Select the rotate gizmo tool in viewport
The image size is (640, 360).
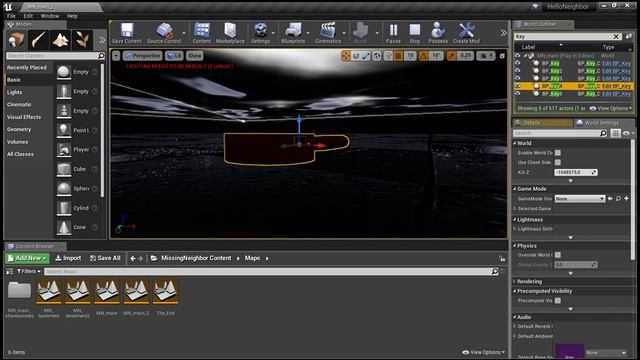click(356, 56)
